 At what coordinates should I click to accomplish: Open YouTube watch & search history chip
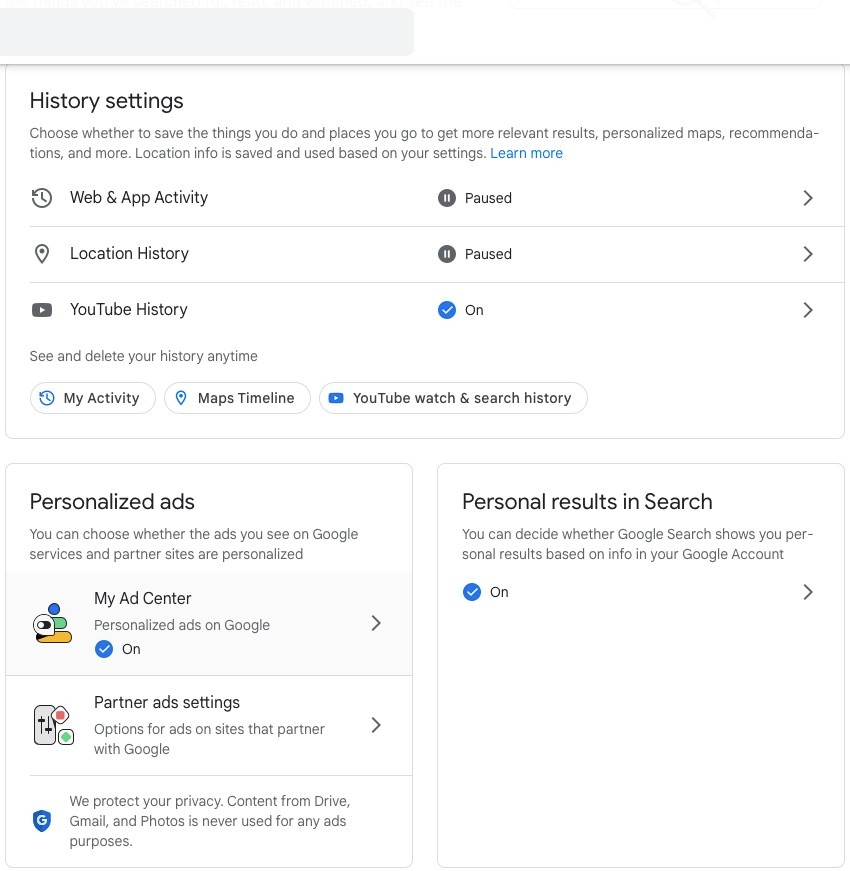[453, 398]
